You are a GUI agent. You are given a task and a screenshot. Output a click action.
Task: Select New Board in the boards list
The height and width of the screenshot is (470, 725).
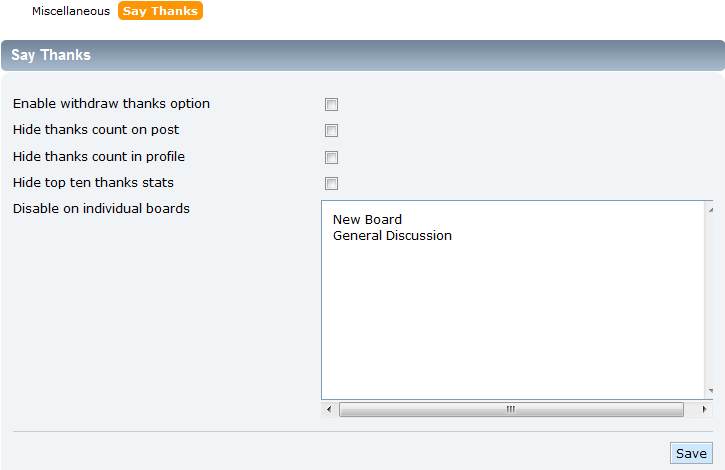367,219
